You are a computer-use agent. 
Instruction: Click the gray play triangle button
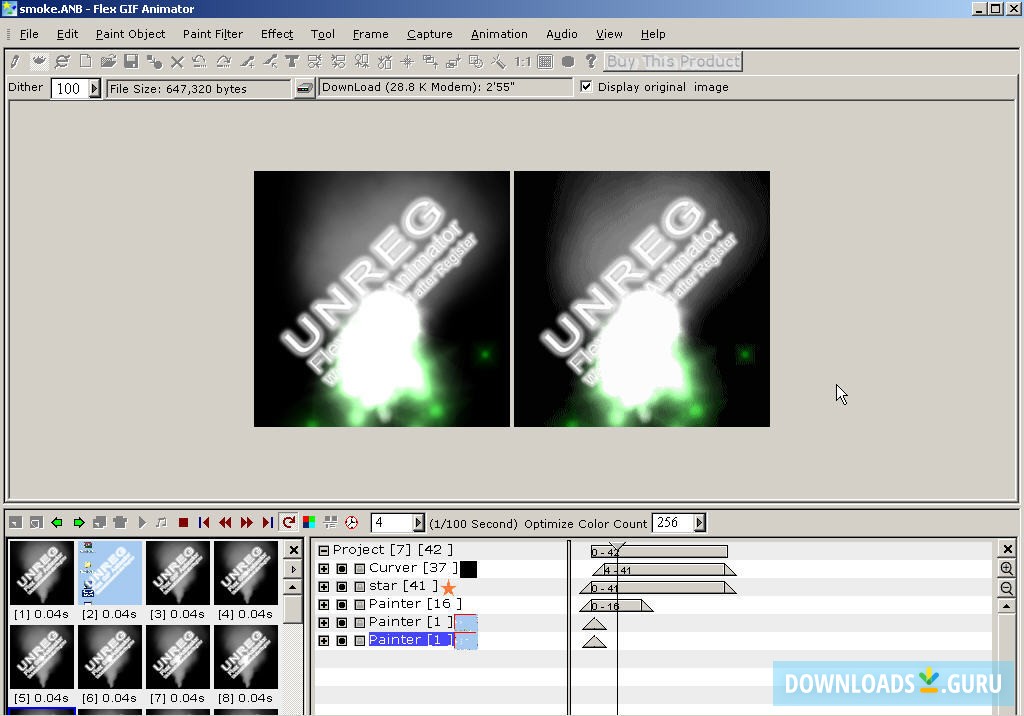[x=142, y=523]
